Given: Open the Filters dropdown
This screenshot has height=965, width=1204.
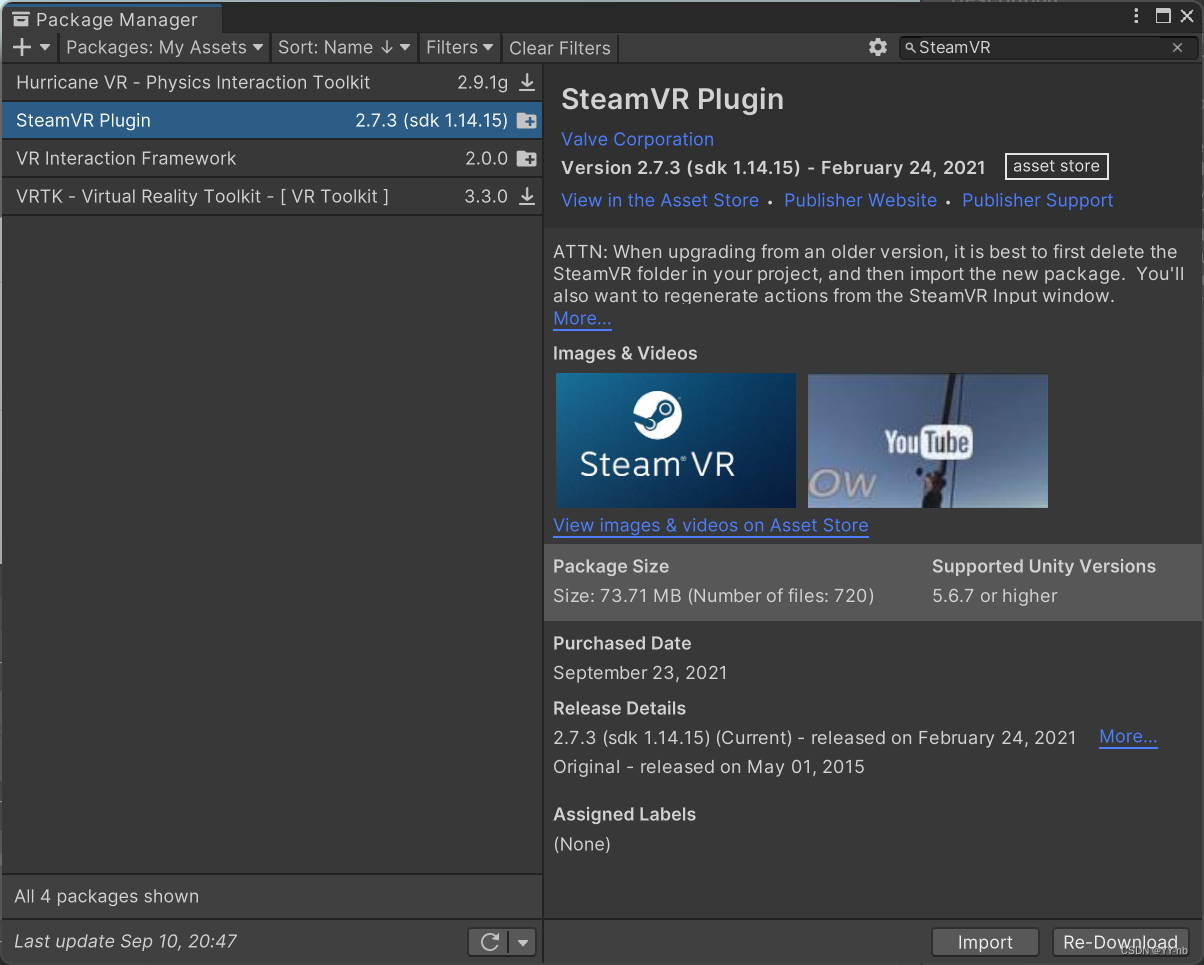Looking at the screenshot, I should (x=459, y=47).
